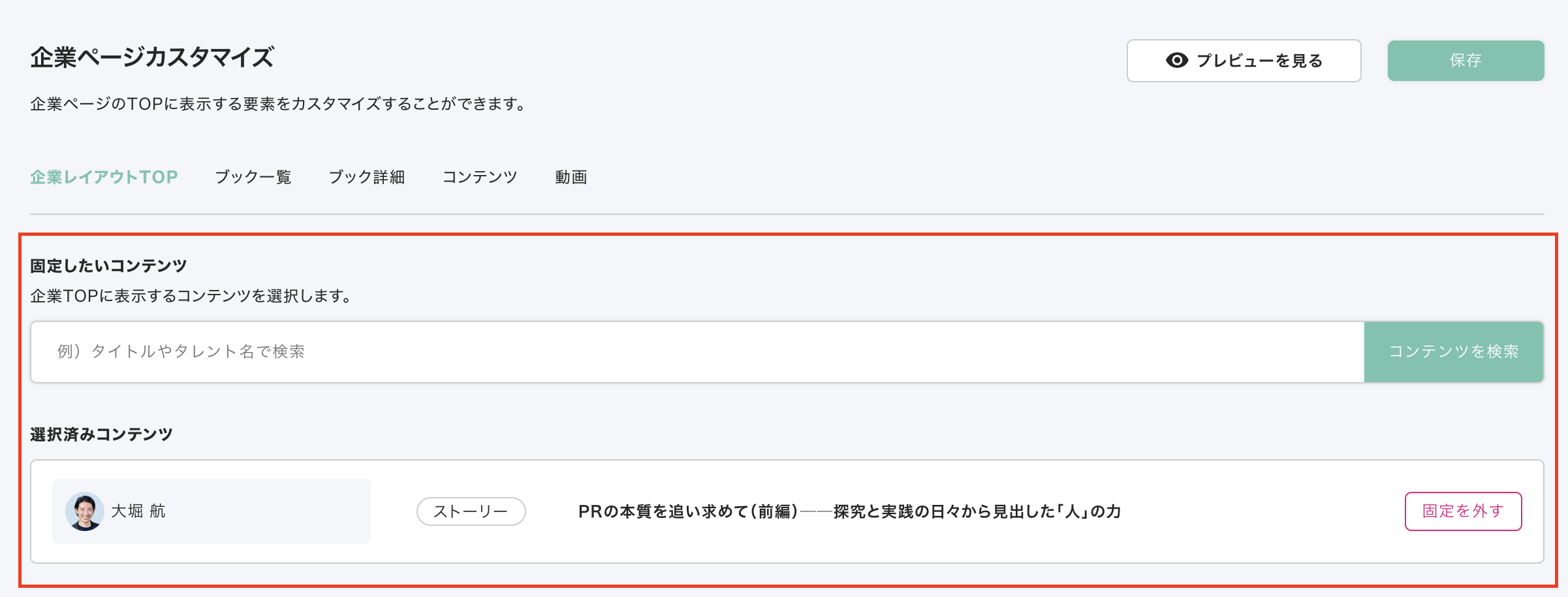
Task: Click the コンテンツを検索 button
Action: 1454,352
